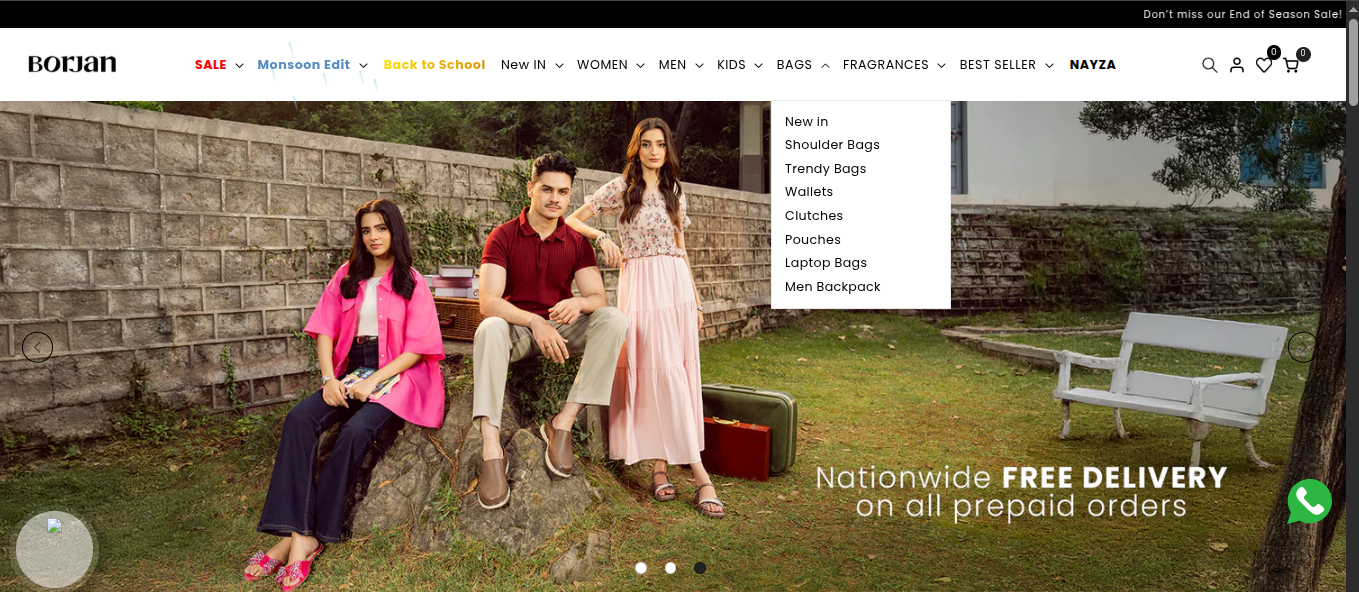1359x592 pixels.
Task: Open the shopping cart icon
Action: coord(1291,66)
